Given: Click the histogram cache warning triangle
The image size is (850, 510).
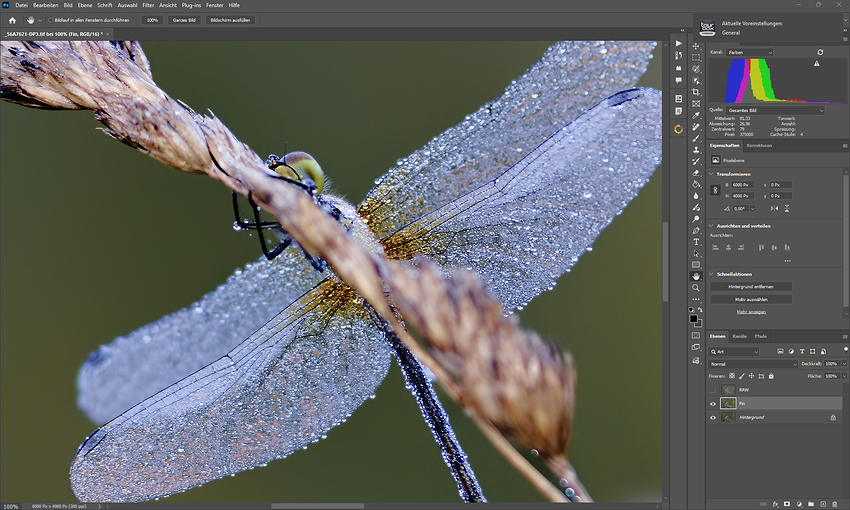Looking at the screenshot, I should click(x=816, y=64).
